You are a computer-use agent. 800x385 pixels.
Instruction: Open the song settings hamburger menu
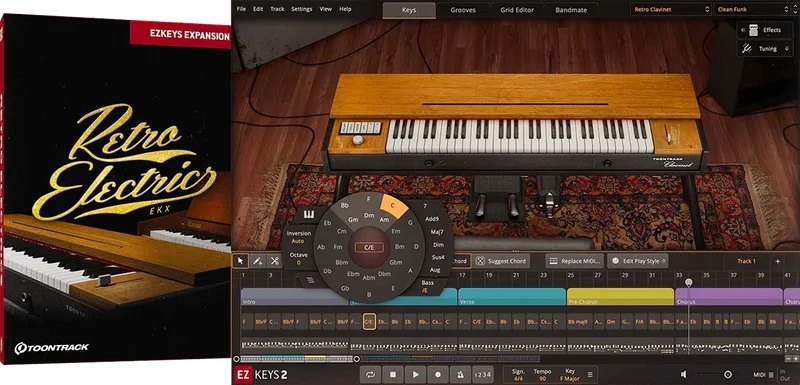[590, 375]
